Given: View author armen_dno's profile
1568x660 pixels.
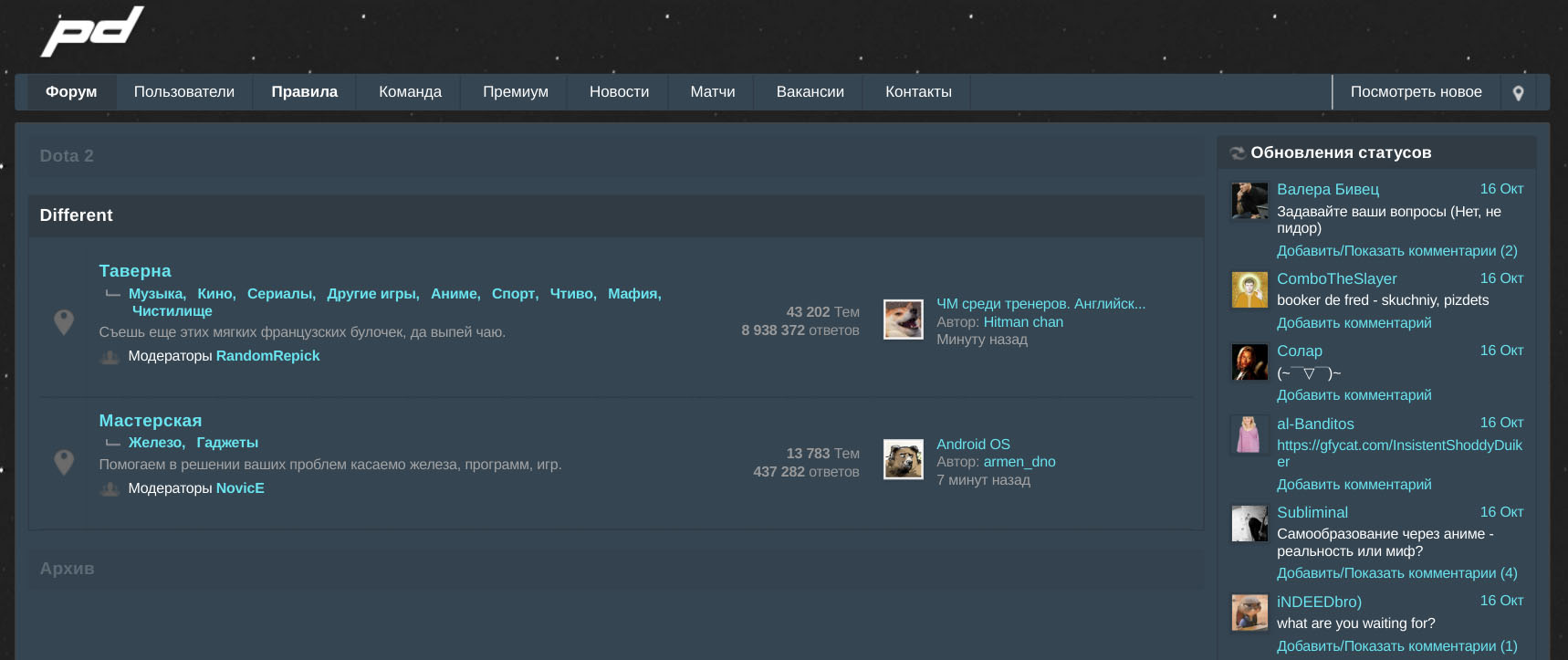Looking at the screenshot, I should coord(1019,462).
